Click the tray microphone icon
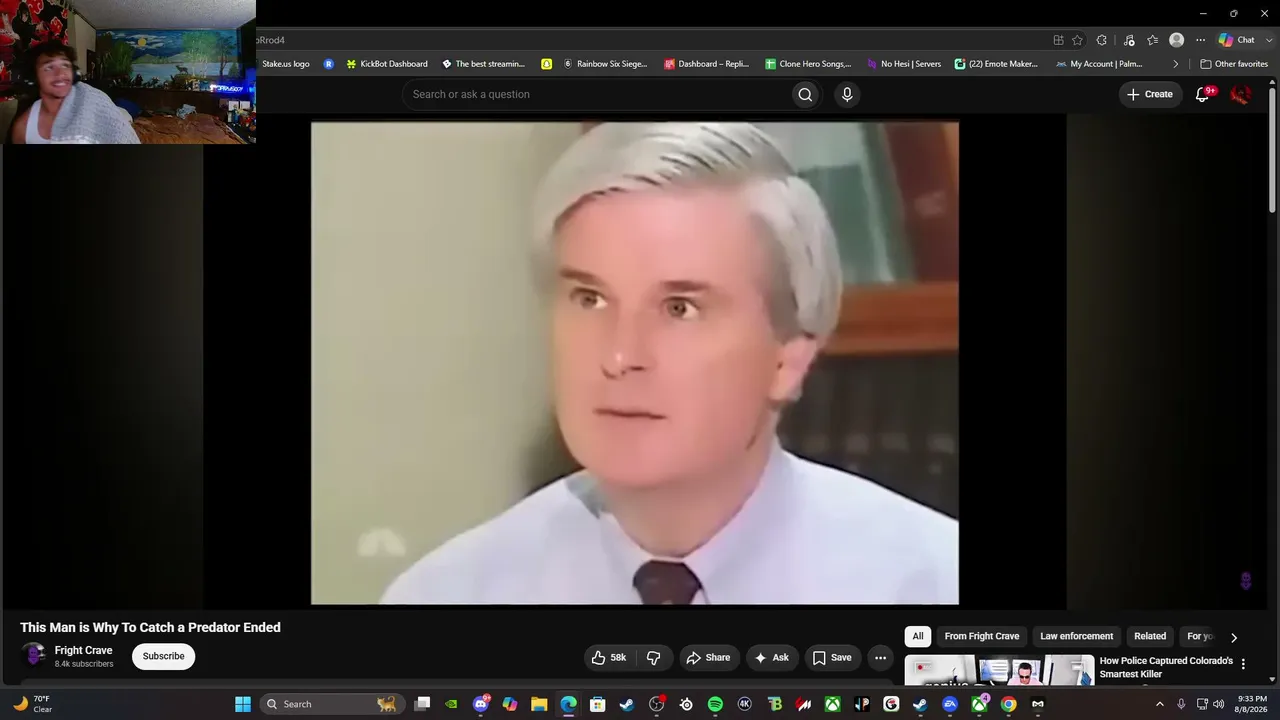 [1181, 704]
